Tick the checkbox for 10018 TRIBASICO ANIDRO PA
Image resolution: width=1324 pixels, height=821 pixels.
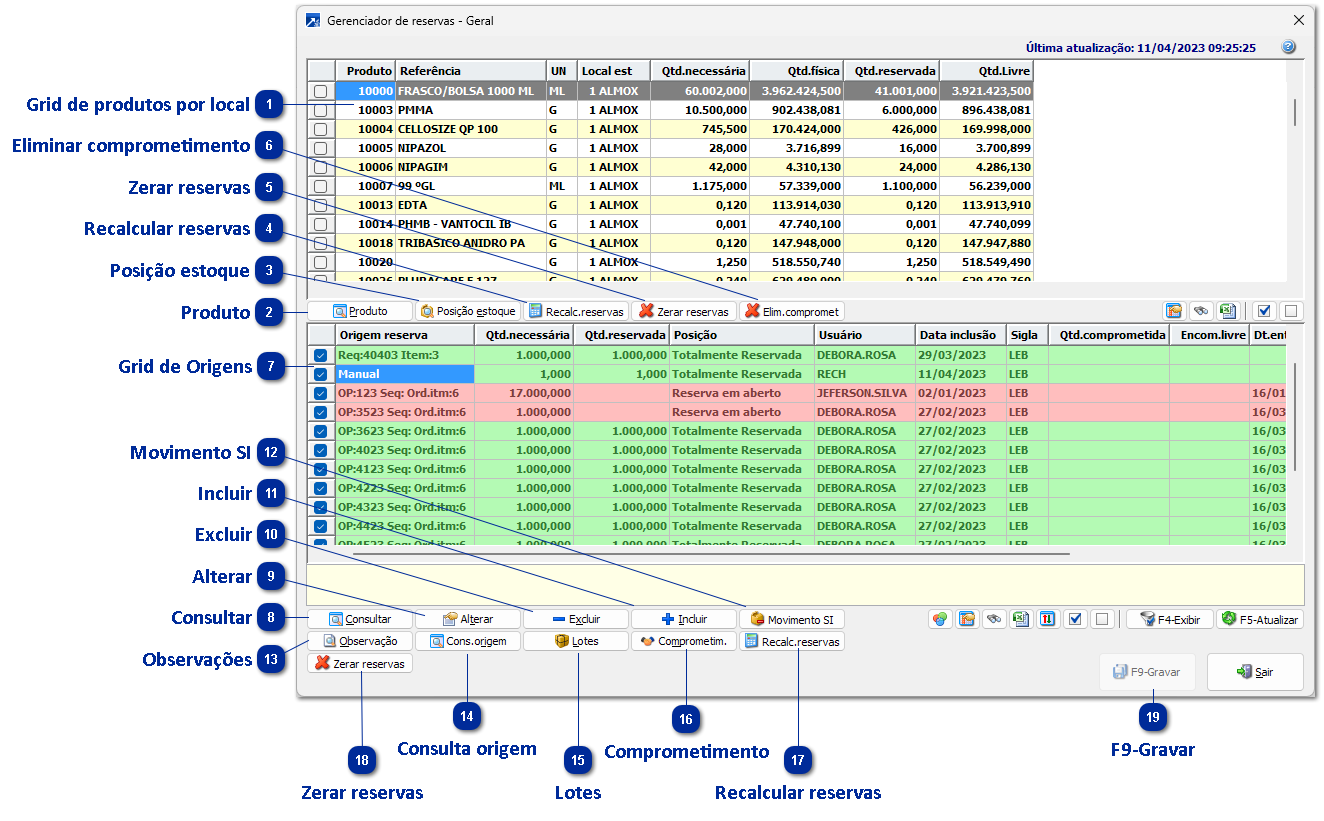[321, 243]
